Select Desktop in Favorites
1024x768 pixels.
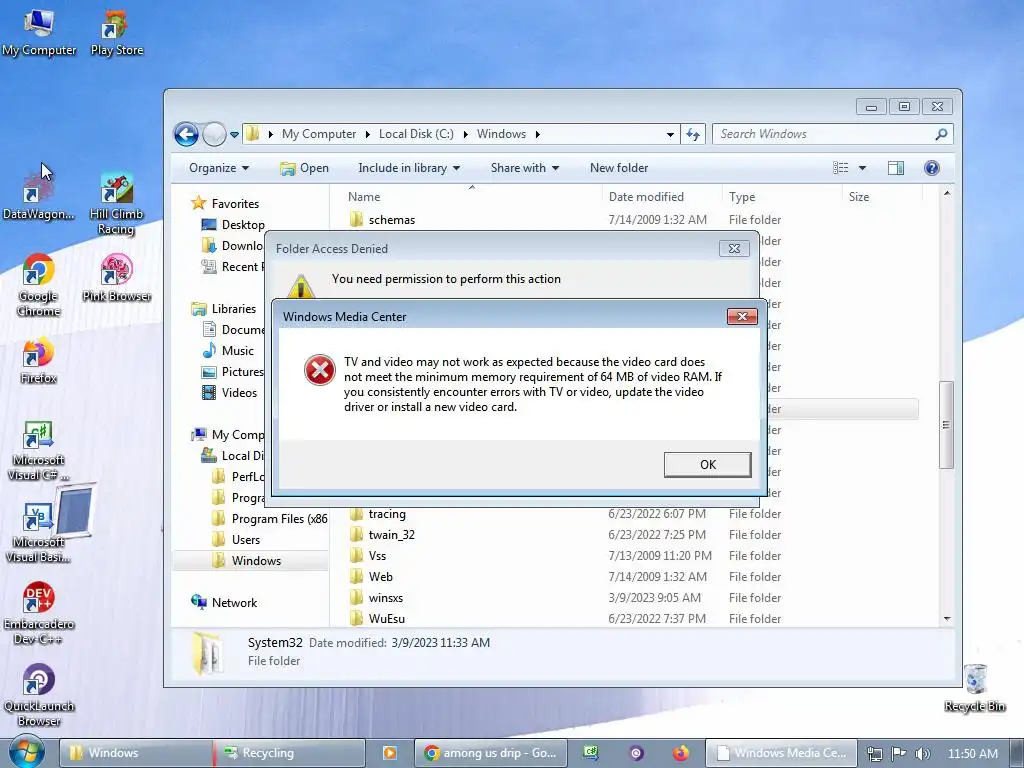point(233,225)
